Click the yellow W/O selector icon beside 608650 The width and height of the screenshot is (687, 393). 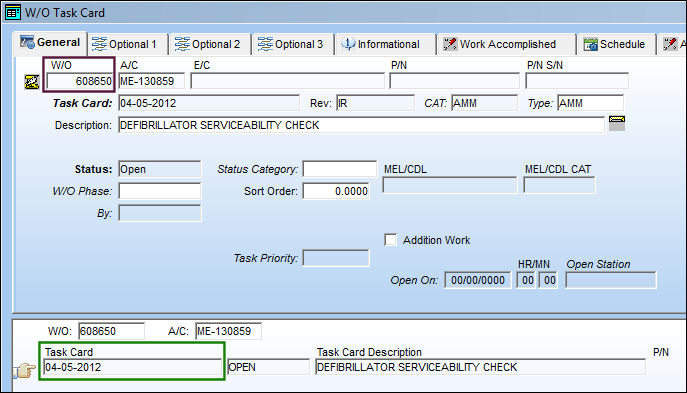[x=32, y=82]
